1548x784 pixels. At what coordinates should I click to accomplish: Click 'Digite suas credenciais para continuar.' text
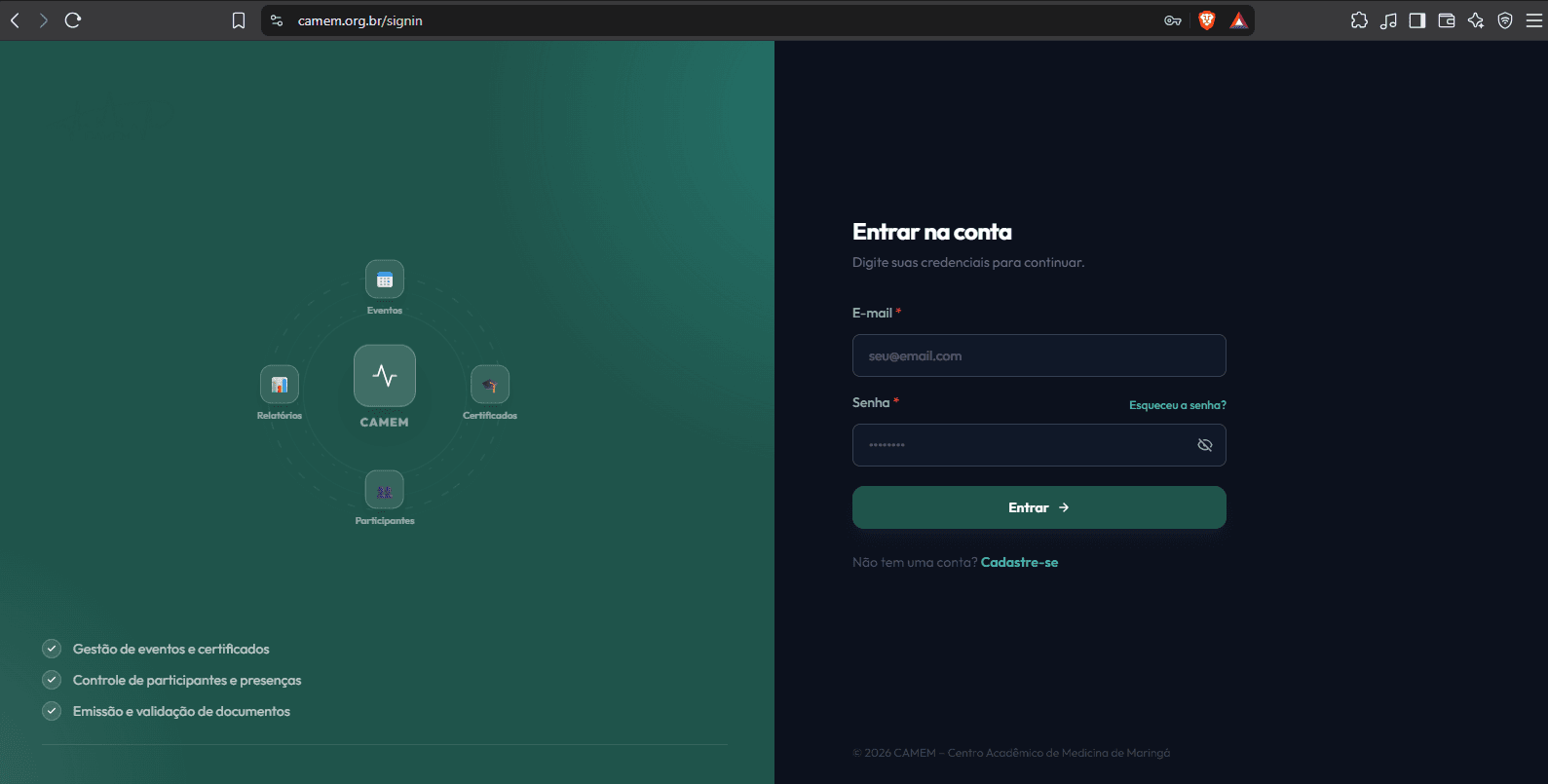[x=968, y=262]
